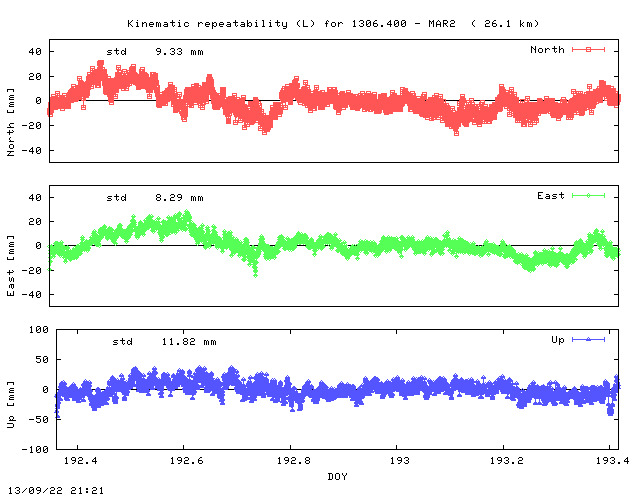Viewport: 640px width, 496px height.
Task: Click the North legend label
Action: point(547,50)
